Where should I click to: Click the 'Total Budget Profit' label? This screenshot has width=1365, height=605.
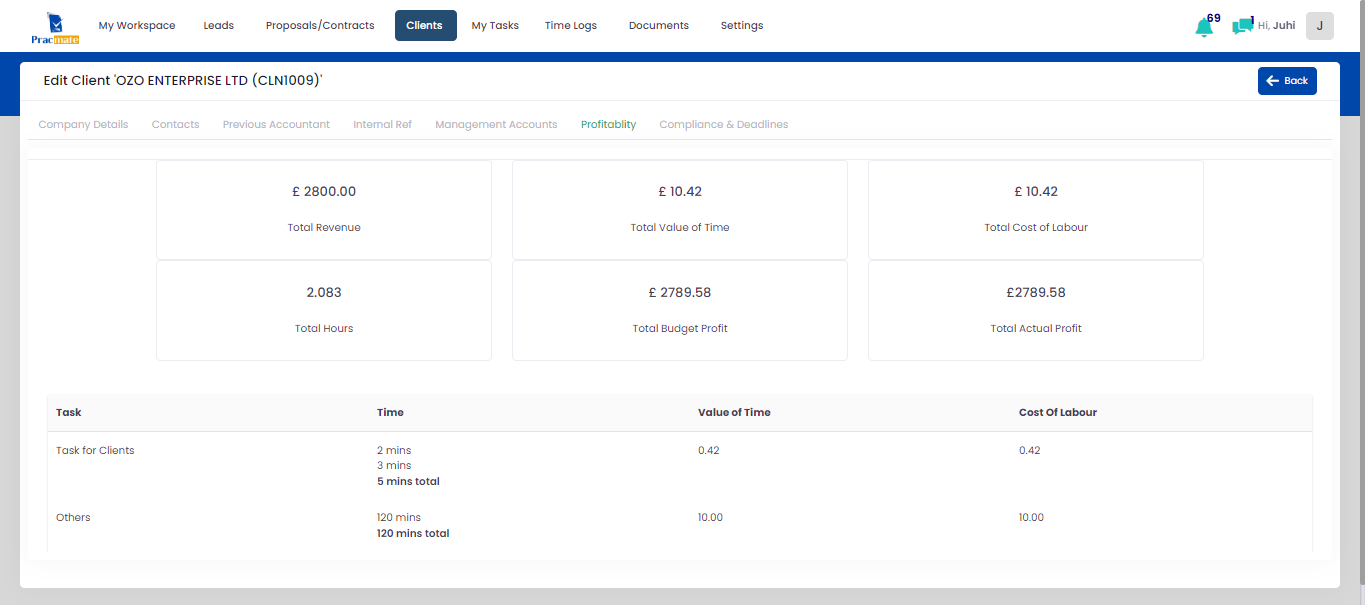[x=680, y=329]
